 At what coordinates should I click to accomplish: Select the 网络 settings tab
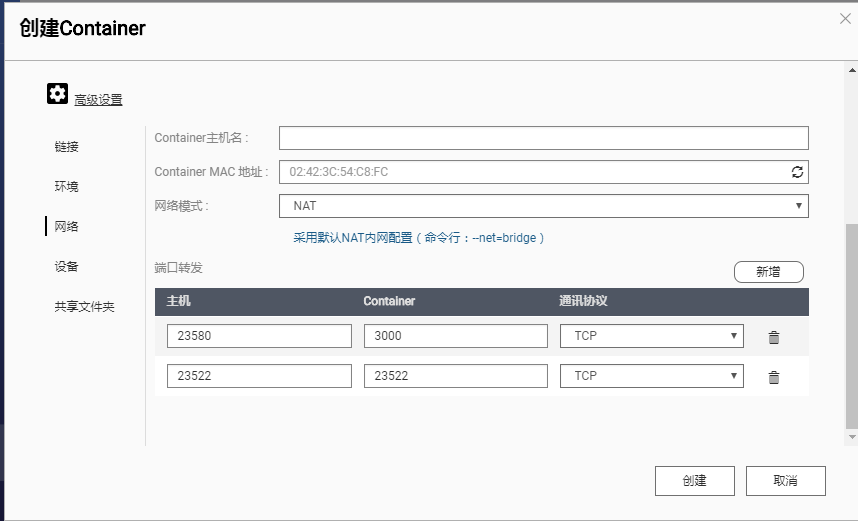(x=67, y=227)
